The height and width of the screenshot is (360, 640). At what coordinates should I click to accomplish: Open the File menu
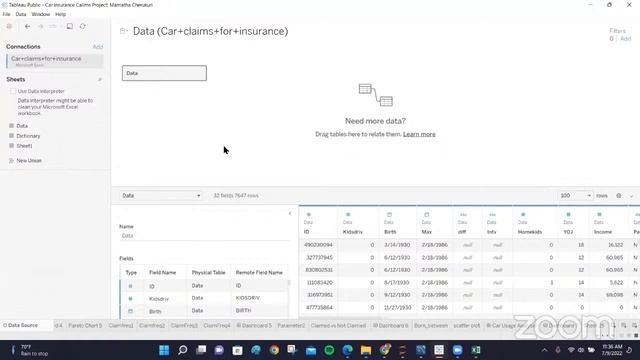click(7, 14)
